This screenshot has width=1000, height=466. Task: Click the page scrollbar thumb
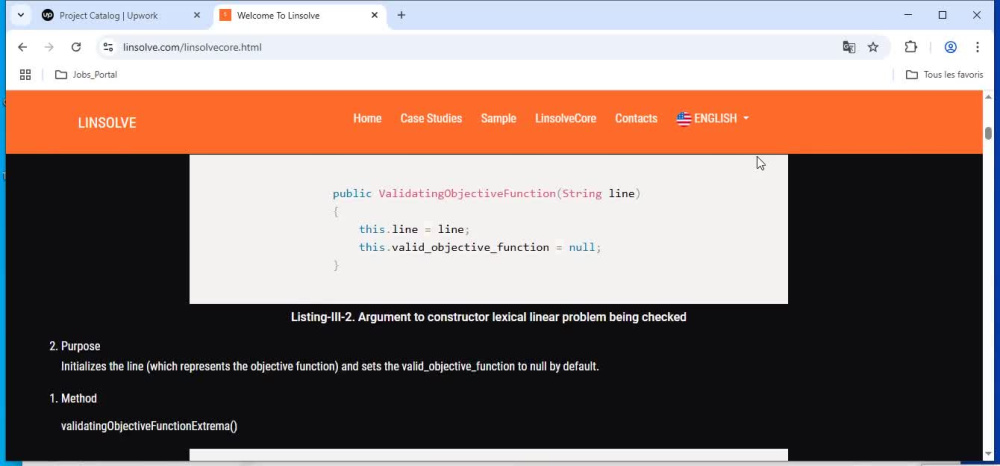[989, 133]
